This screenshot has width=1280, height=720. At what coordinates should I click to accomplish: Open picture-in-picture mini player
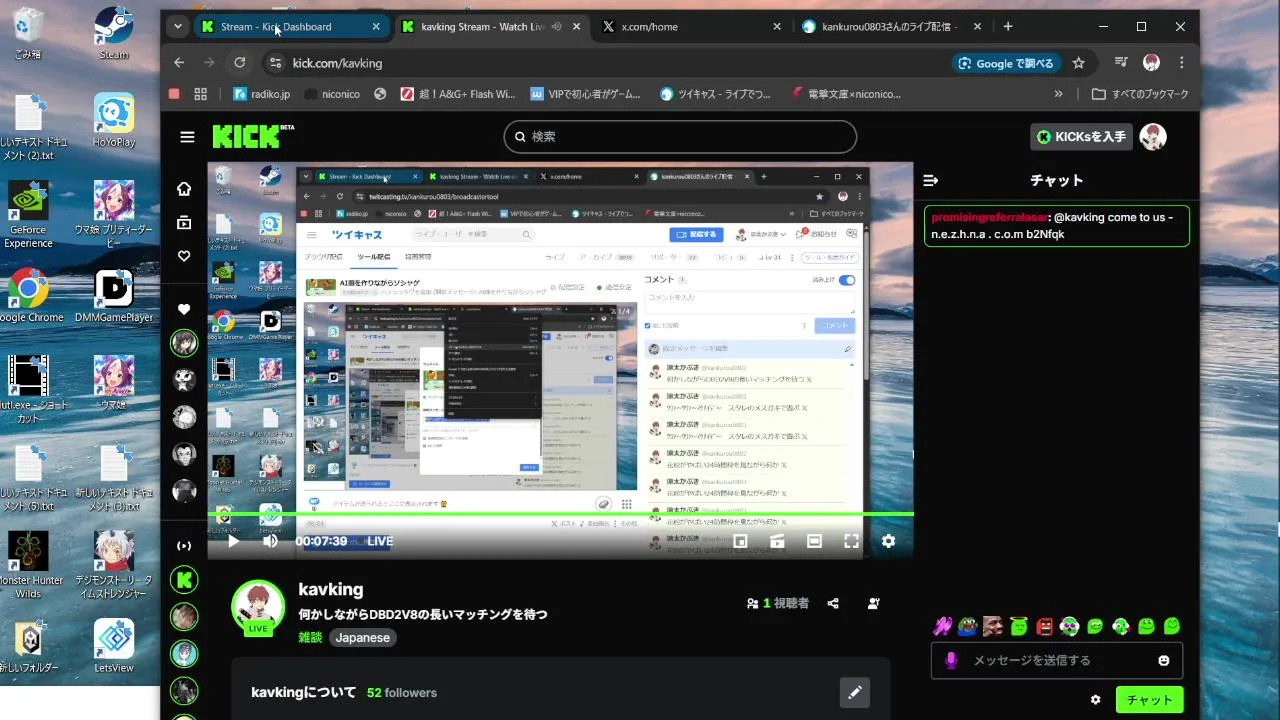click(740, 541)
